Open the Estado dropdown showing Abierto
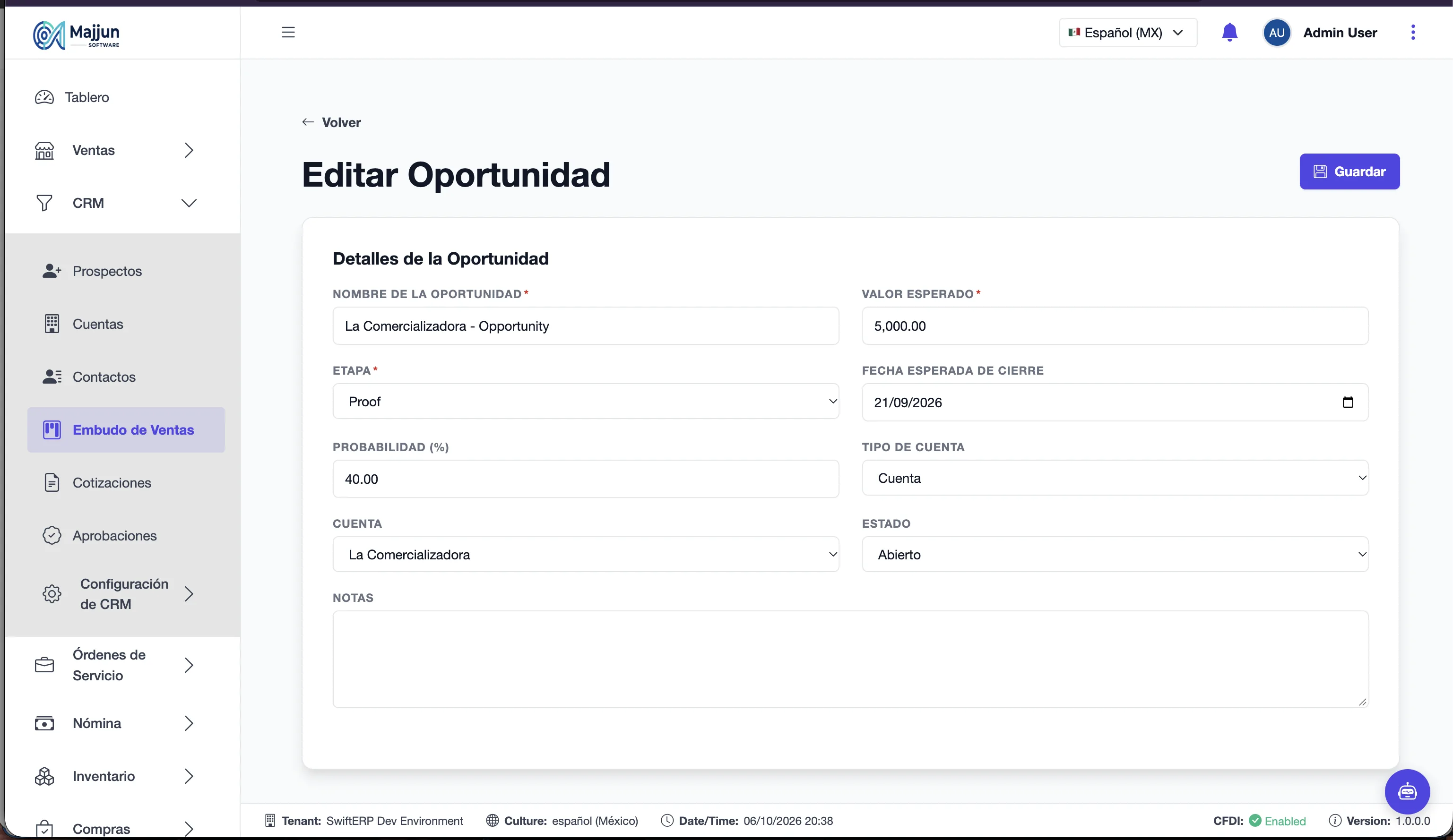This screenshot has height=840, width=1453. (x=1115, y=555)
